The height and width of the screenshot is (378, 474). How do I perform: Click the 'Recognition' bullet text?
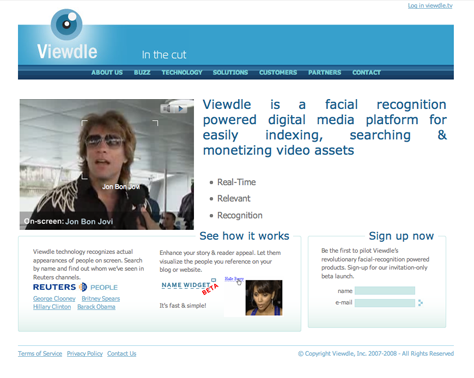coord(240,215)
